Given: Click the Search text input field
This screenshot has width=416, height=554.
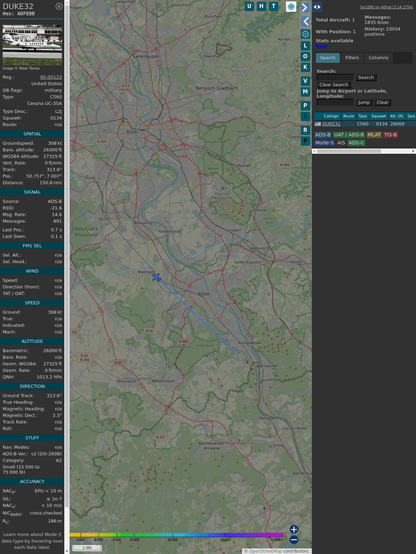Looking at the screenshot, I should click(335, 77).
